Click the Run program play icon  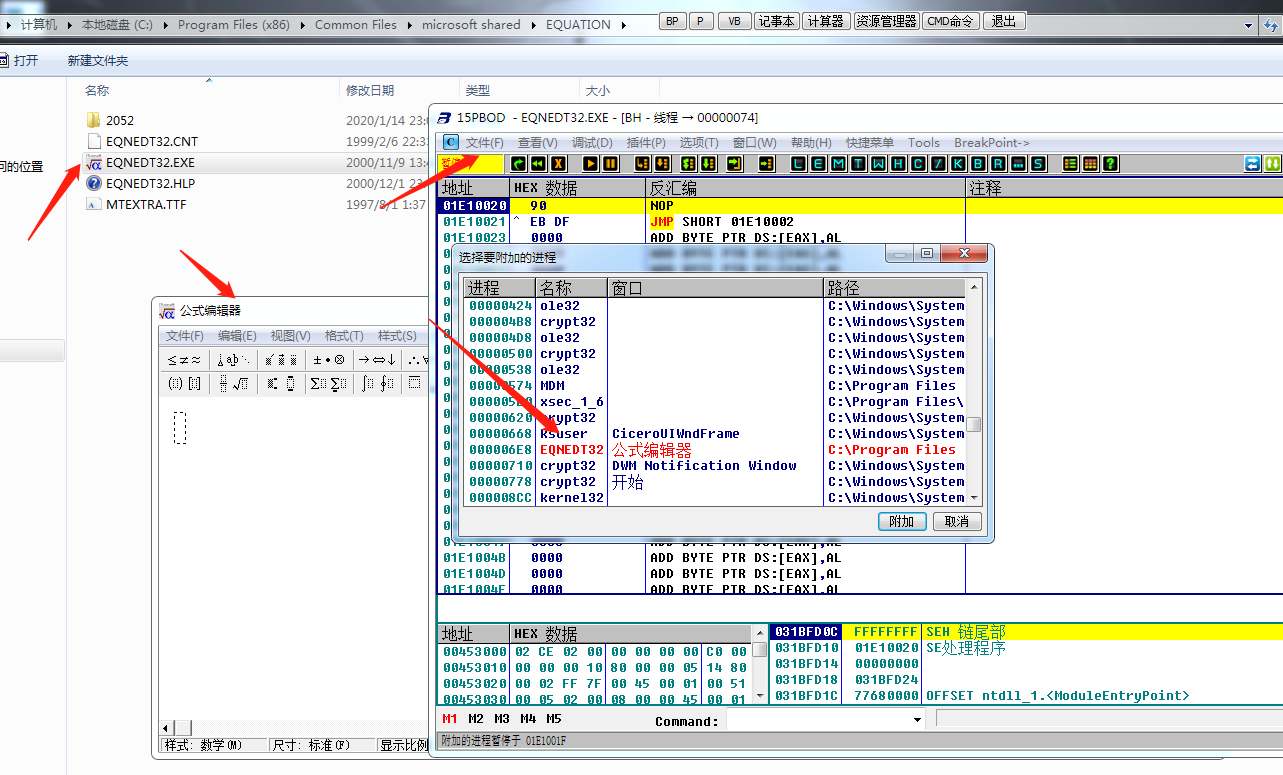pos(590,163)
